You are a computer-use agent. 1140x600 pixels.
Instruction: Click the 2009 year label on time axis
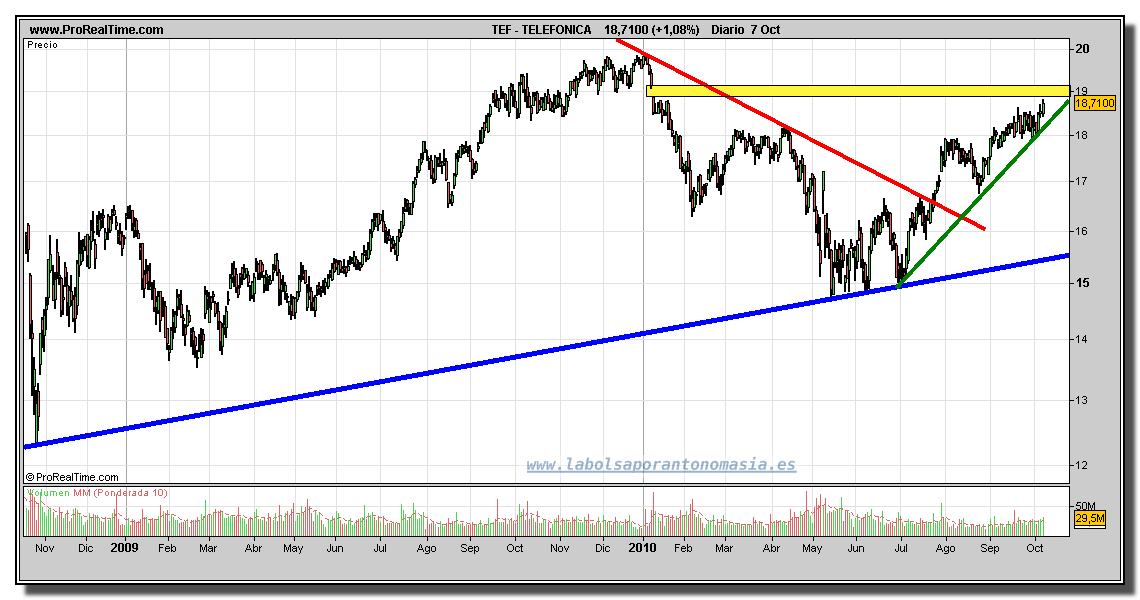125,548
